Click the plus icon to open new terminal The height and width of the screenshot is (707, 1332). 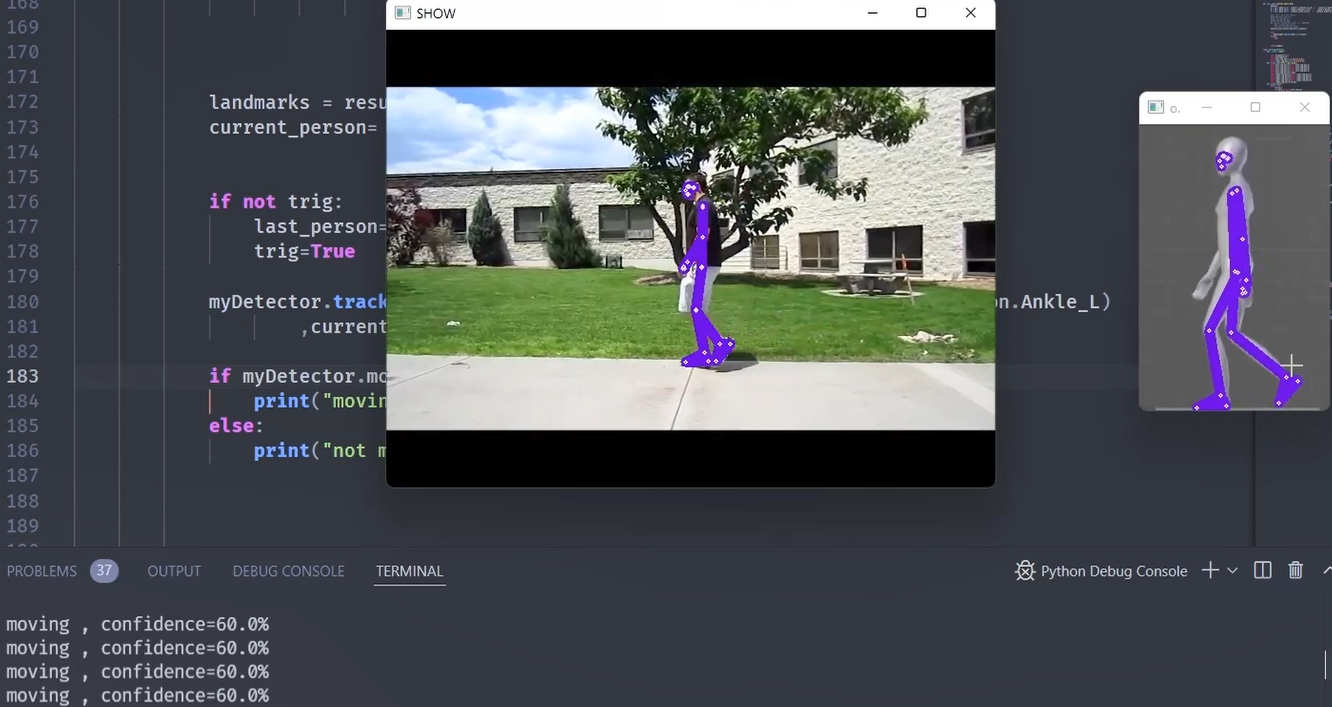click(x=1210, y=570)
